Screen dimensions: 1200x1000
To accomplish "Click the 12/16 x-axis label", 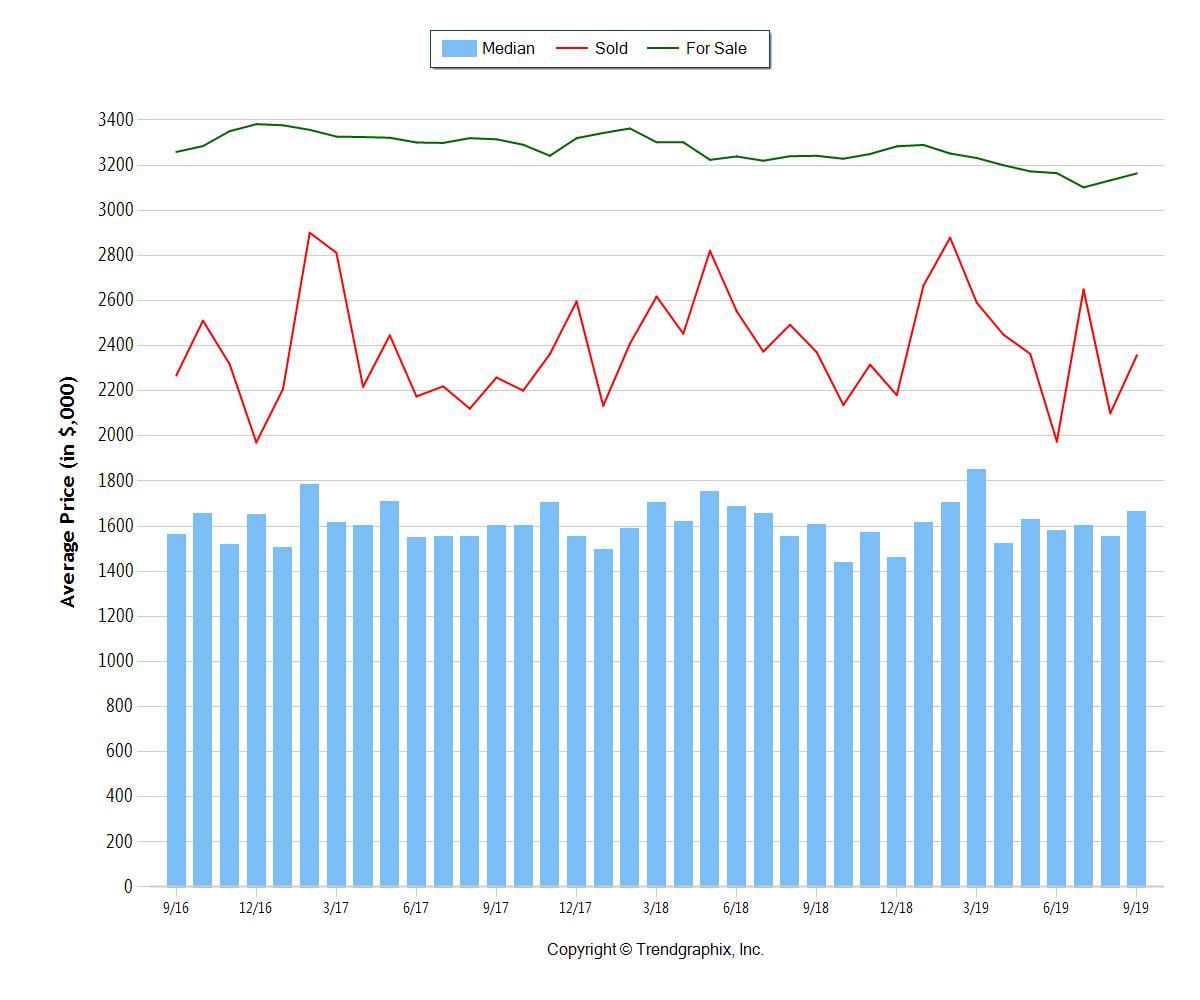I will click(x=256, y=907).
